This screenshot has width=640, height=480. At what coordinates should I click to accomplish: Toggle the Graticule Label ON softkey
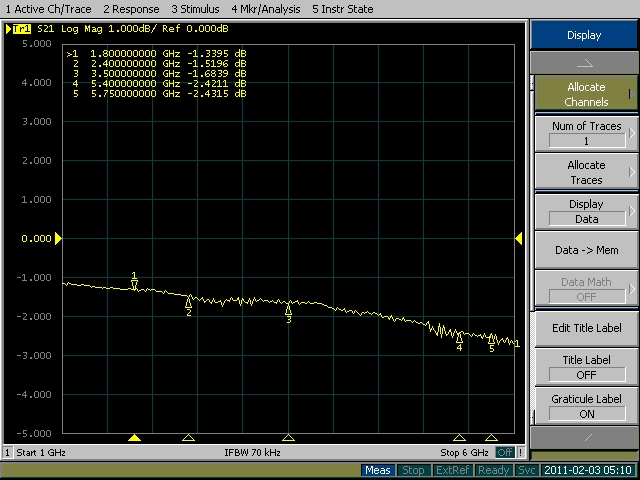click(586, 406)
